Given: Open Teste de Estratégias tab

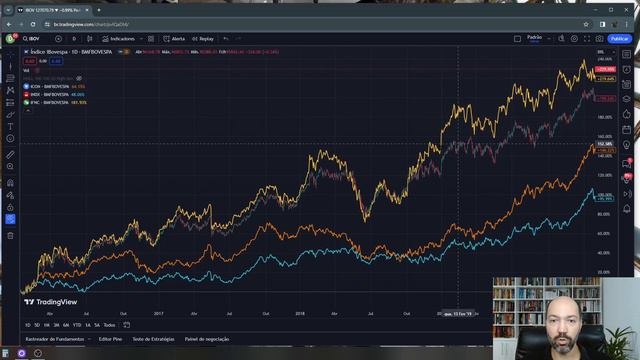Looking at the screenshot, I should 153,339.
